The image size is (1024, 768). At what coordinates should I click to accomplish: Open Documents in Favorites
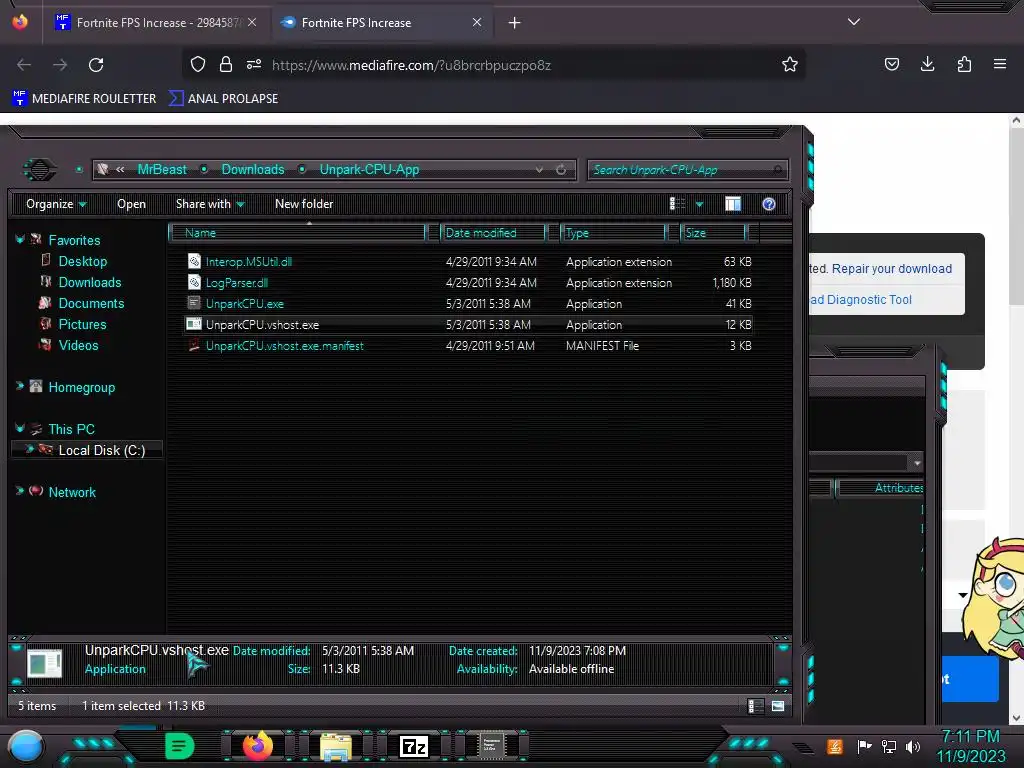[91, 303]
